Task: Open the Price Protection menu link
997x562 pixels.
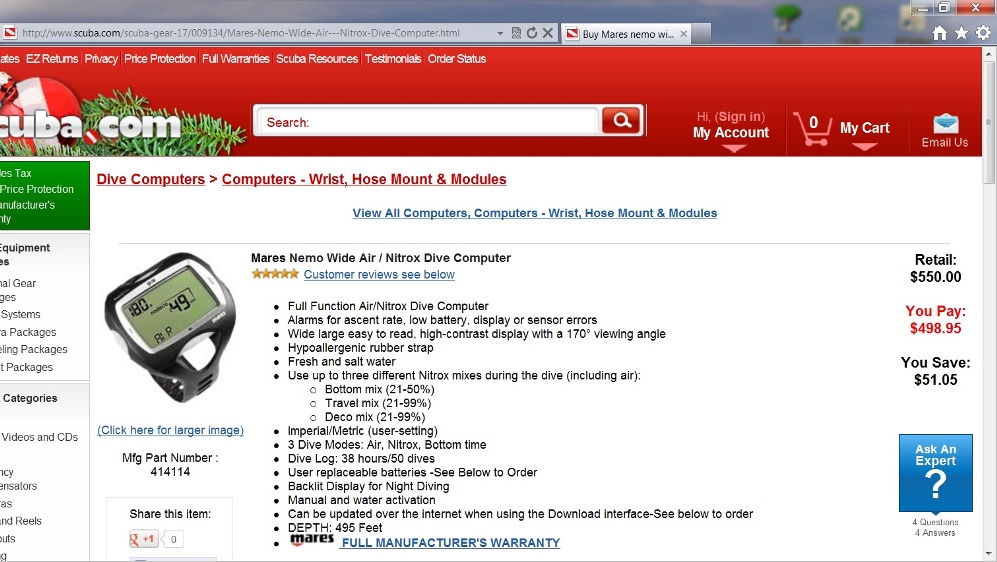Action: click(x=160, y=58)
